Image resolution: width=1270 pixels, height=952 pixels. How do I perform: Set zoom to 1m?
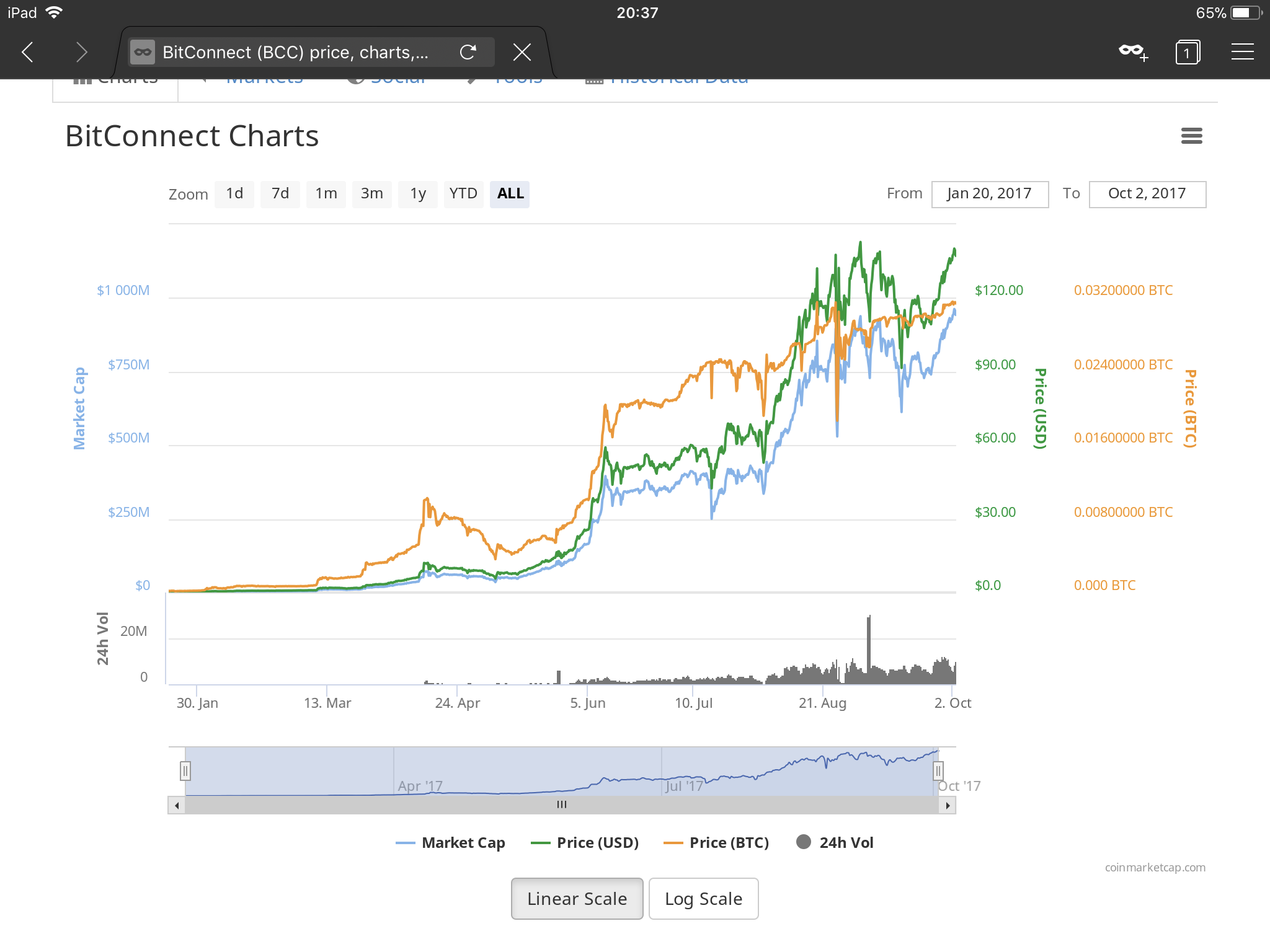326,194
